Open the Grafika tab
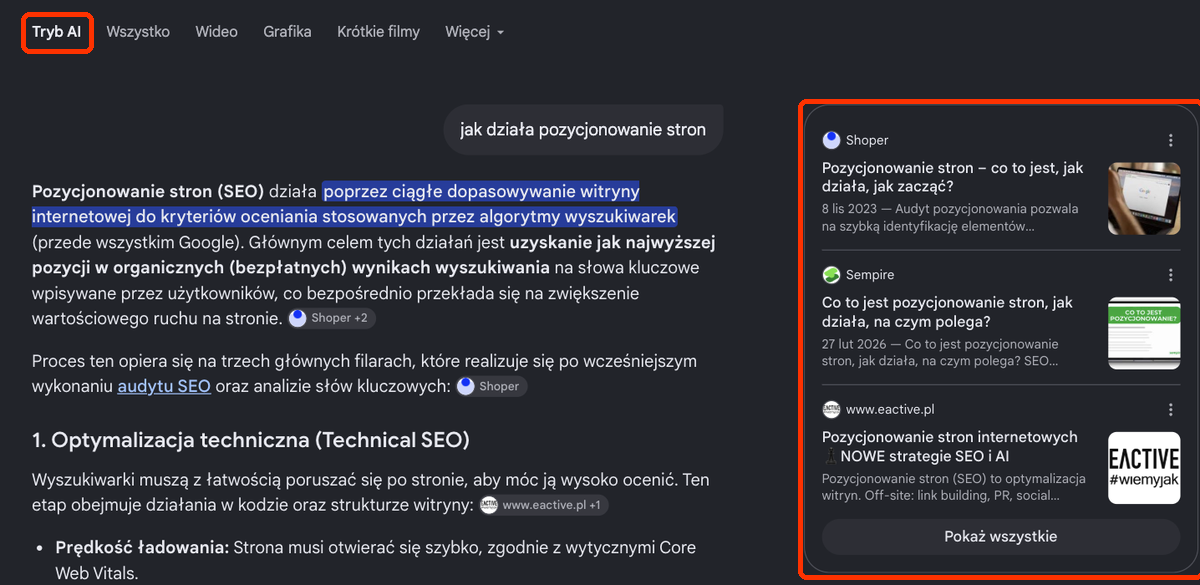This screenshot has height=585, width=1200. click(x=287, y=32)
